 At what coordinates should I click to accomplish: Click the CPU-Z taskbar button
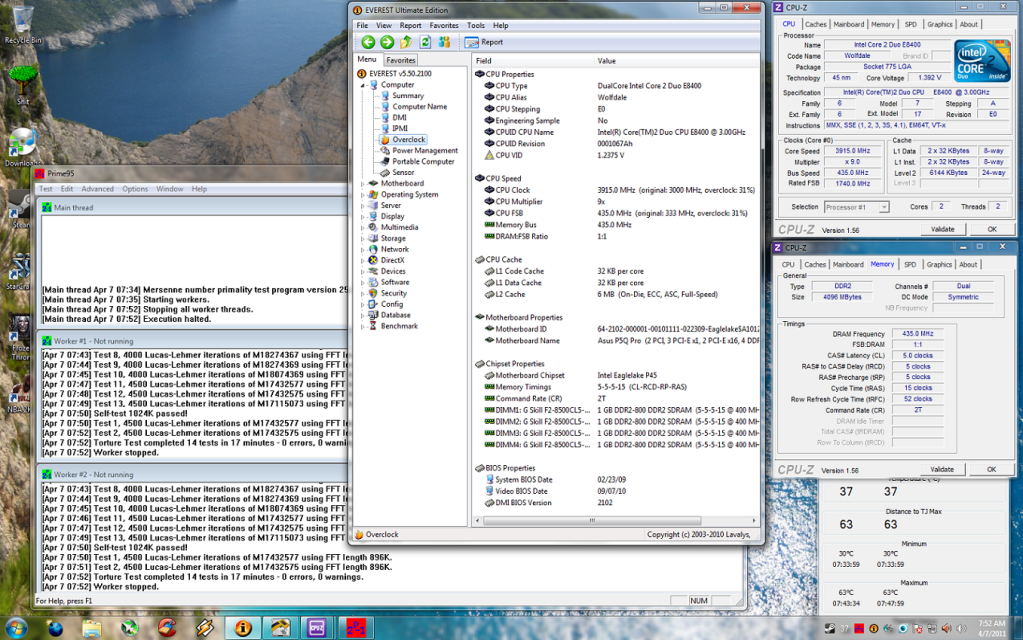[x=316, y=628]
